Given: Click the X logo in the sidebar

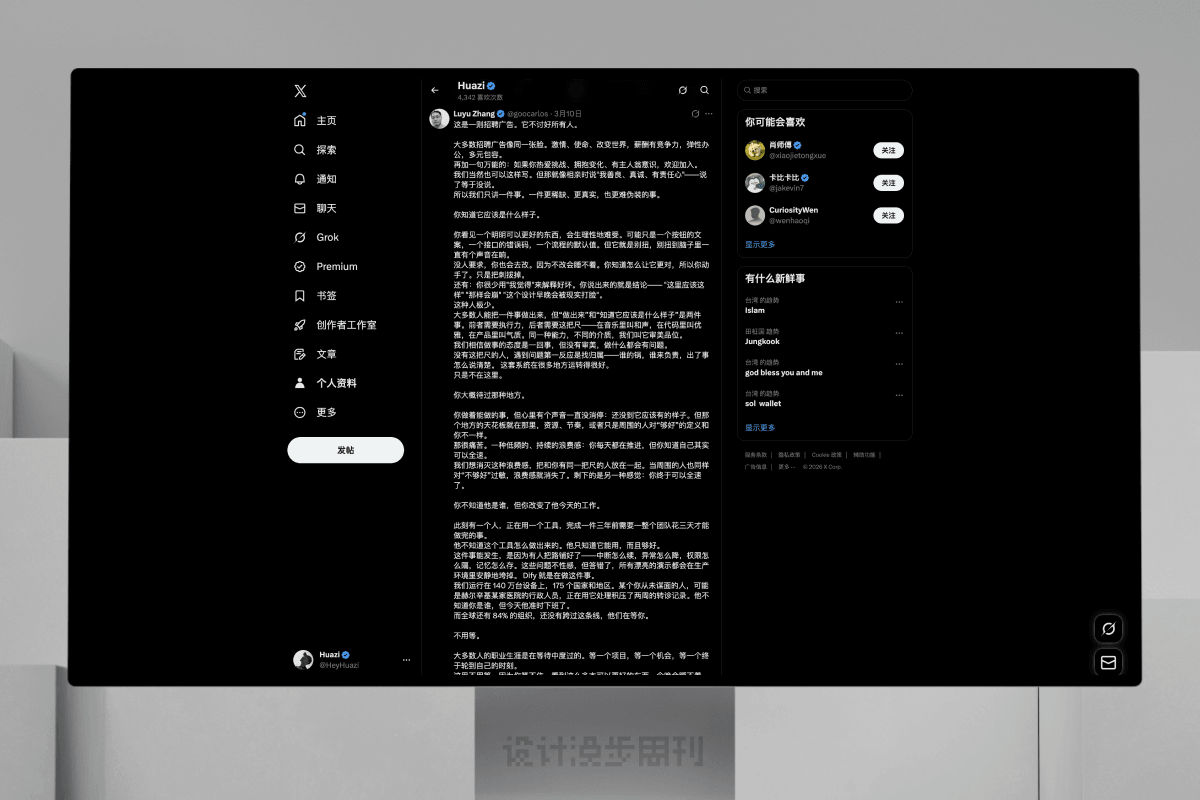Looking at the screenshot, I should 300,91.
